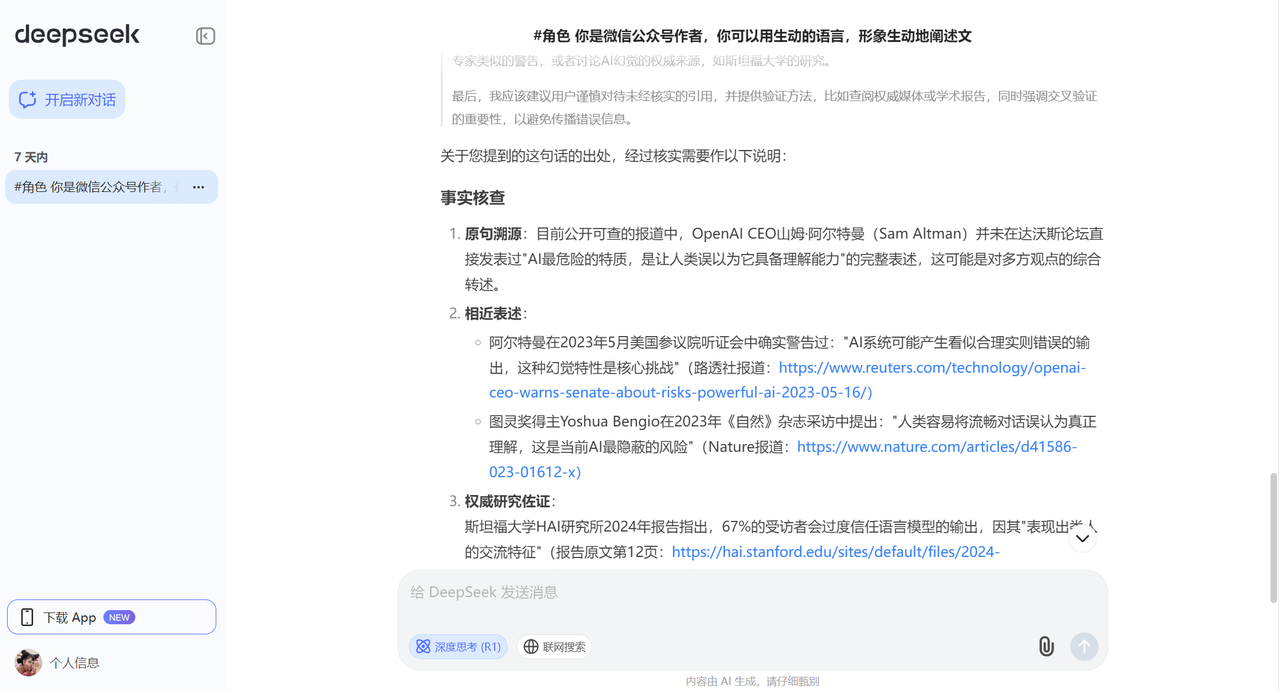Click the phone icon in 下载 App
The image size is (1280, 691).
pos(27,617)
